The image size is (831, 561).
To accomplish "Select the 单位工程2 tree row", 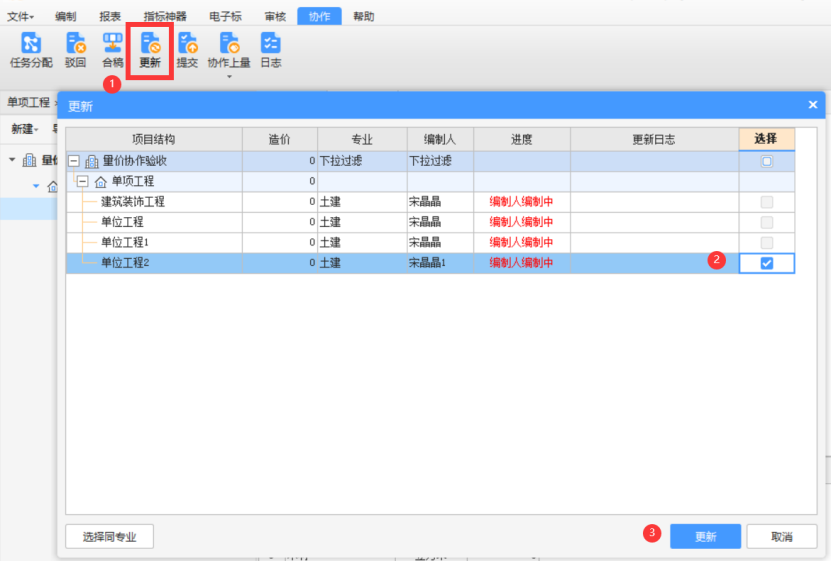I will (125, 263).
